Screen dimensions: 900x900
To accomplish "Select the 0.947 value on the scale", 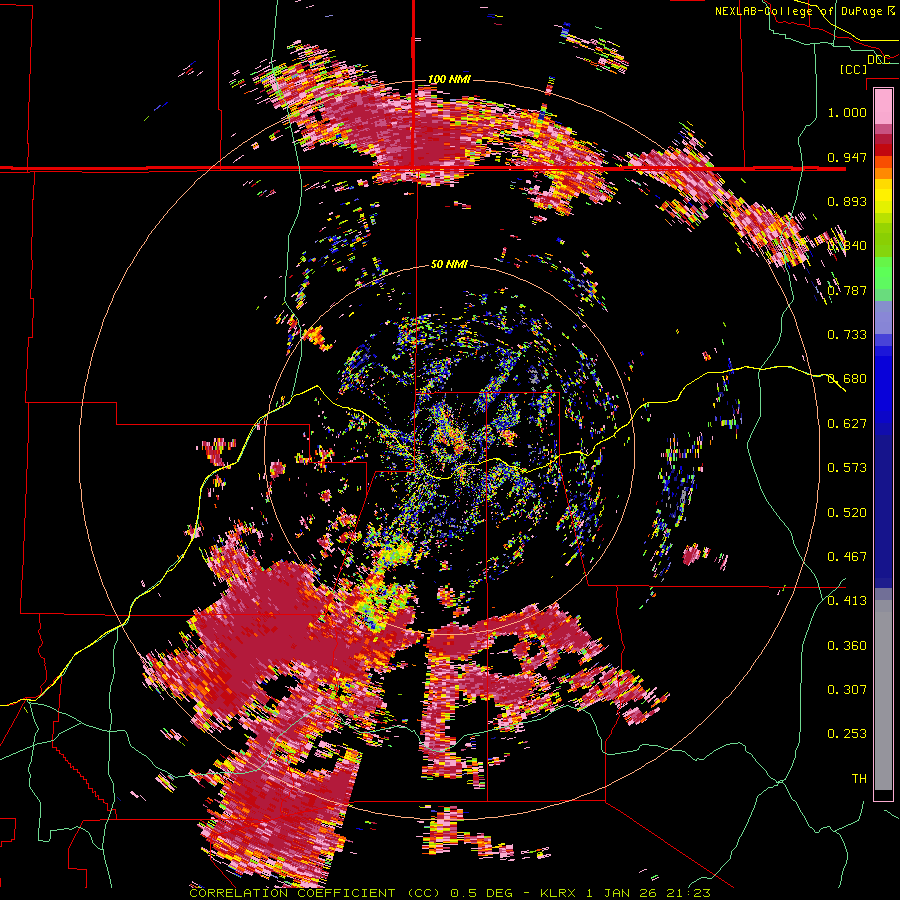I will pos(847,157).
